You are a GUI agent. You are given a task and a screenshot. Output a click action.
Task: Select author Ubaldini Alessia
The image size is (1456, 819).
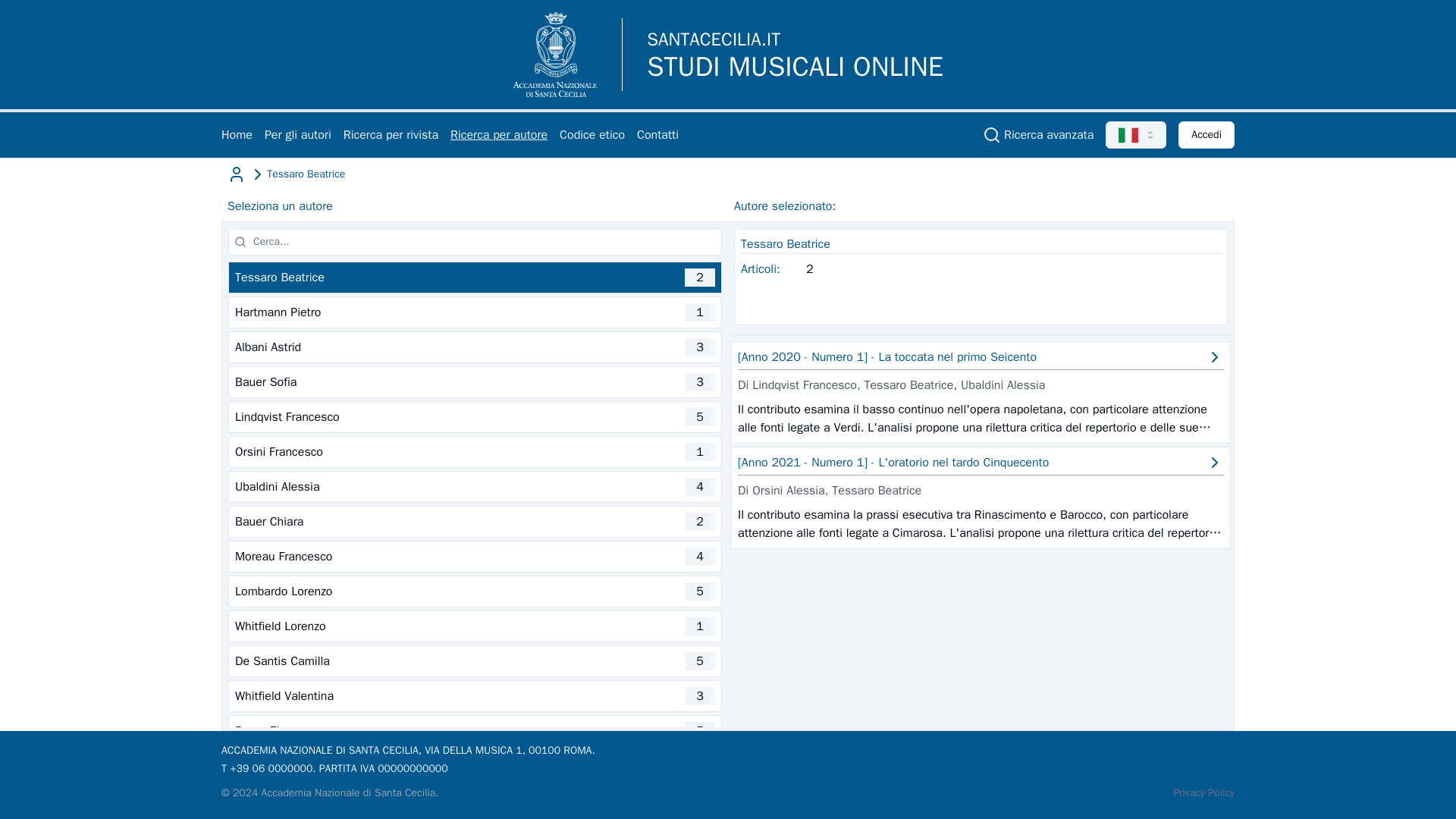[475, 487]
